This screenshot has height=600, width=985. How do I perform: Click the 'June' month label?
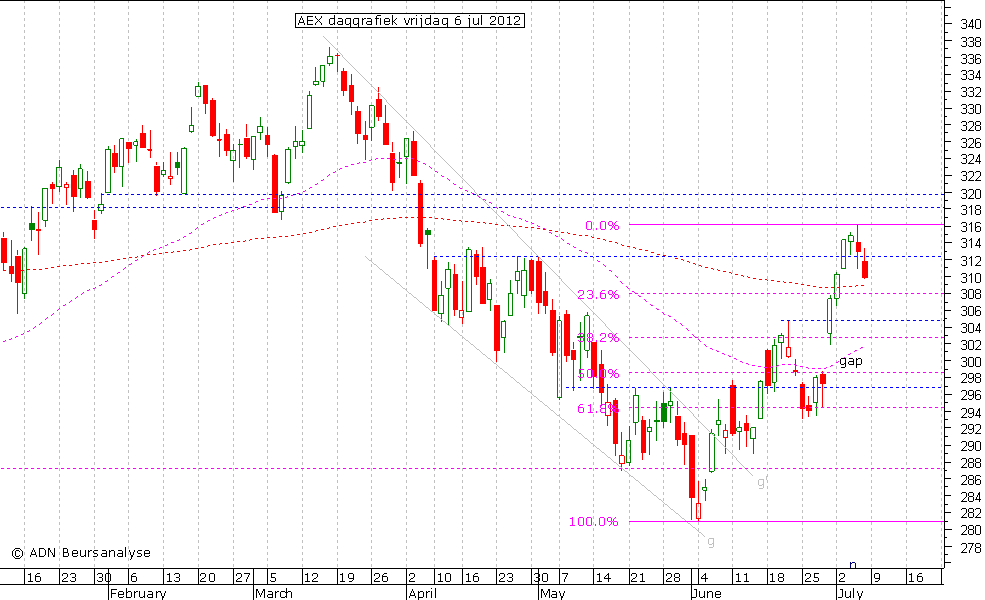[x=706, y=593]
